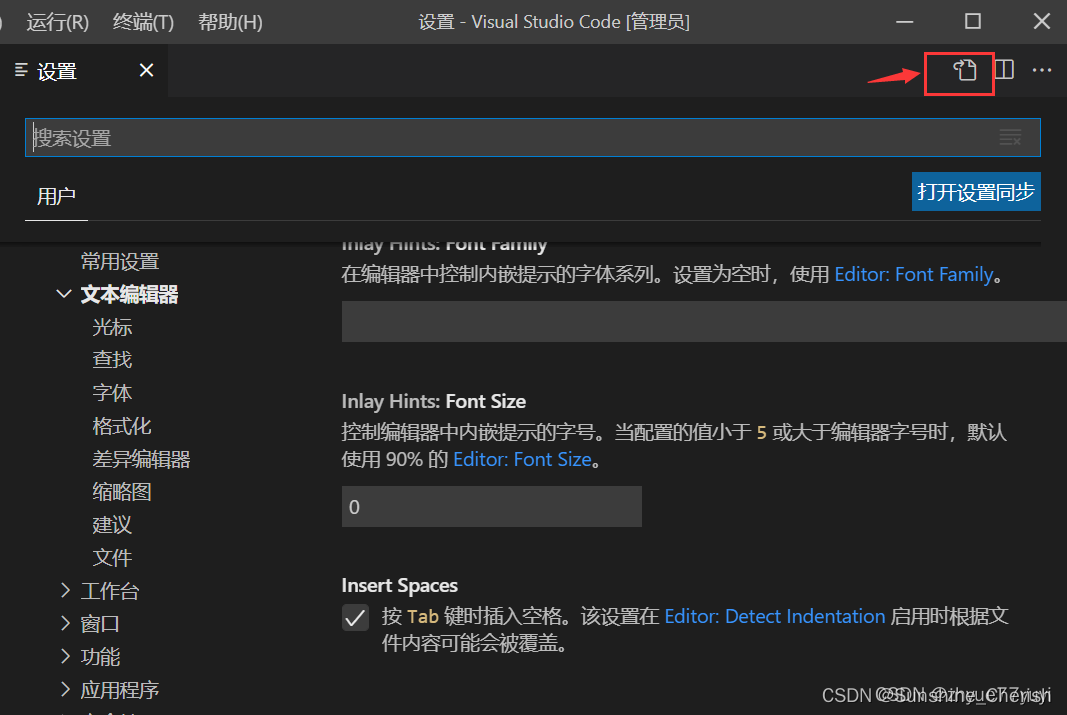This screenshot has width=1067, height=715.
Task: Select the 用户 settings tab
Action: [56, 196]
